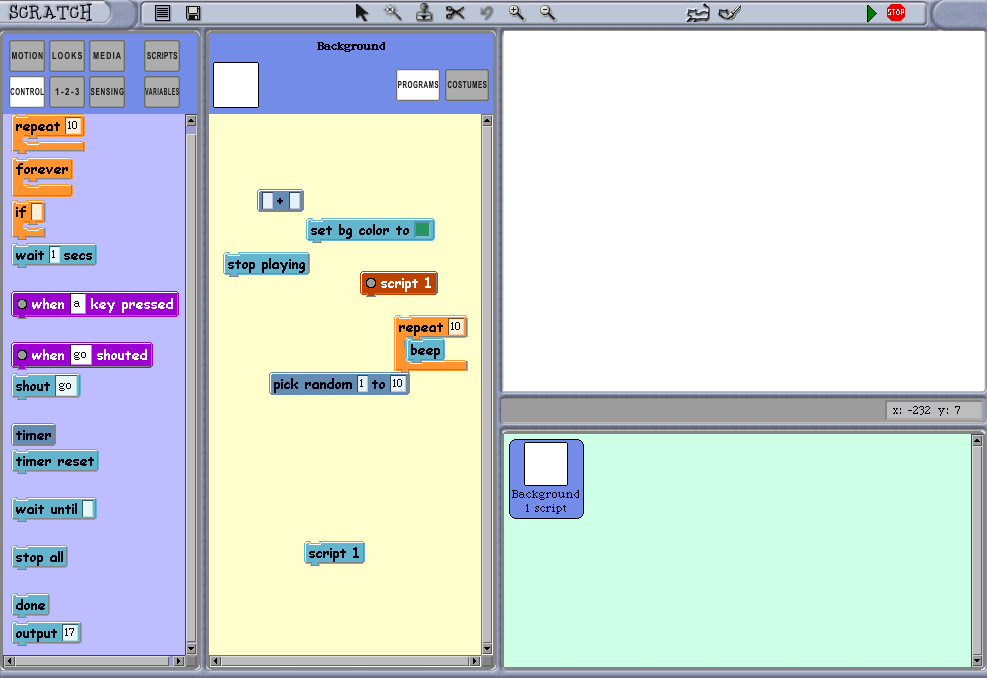Image resolution: width=987 pixels, height=678 pixels.
Task: Select the zoom in magnifier tool
Action: pos(517,13)
